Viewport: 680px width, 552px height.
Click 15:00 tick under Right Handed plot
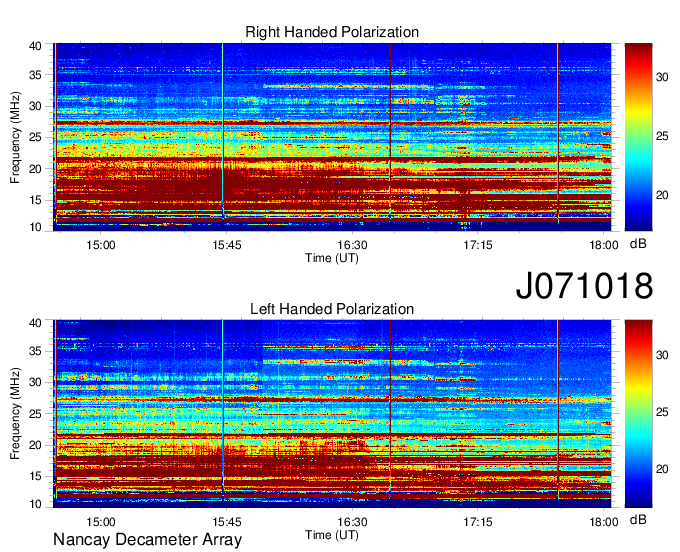coord(101,245)
